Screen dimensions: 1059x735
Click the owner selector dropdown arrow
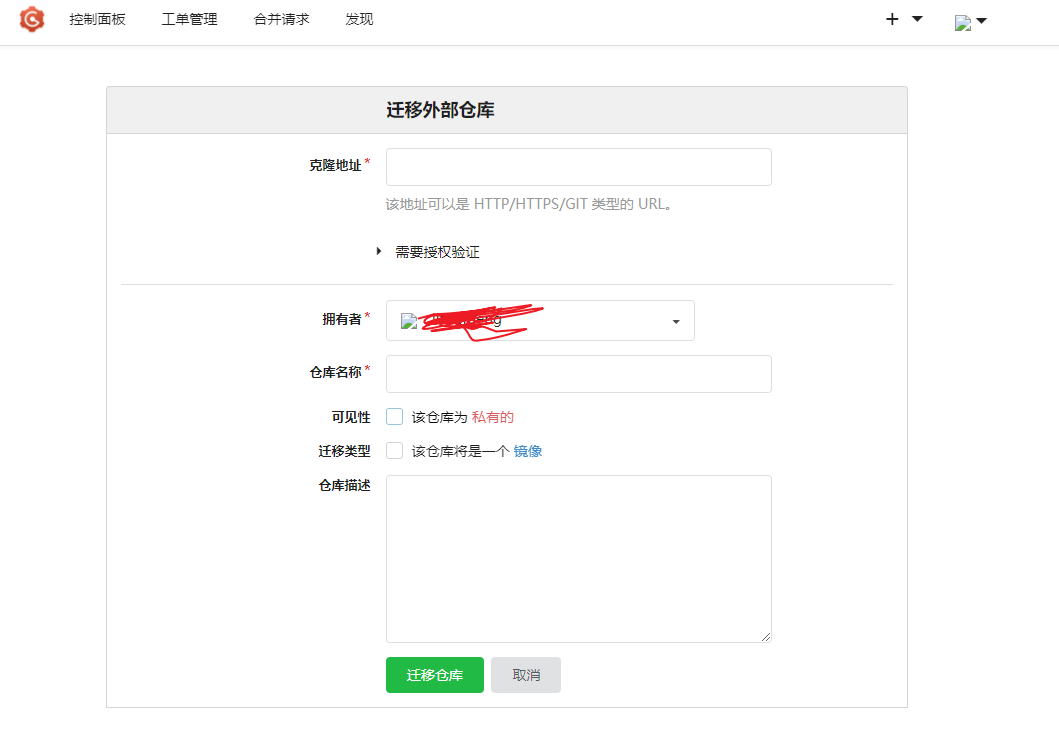pos(674,320)
